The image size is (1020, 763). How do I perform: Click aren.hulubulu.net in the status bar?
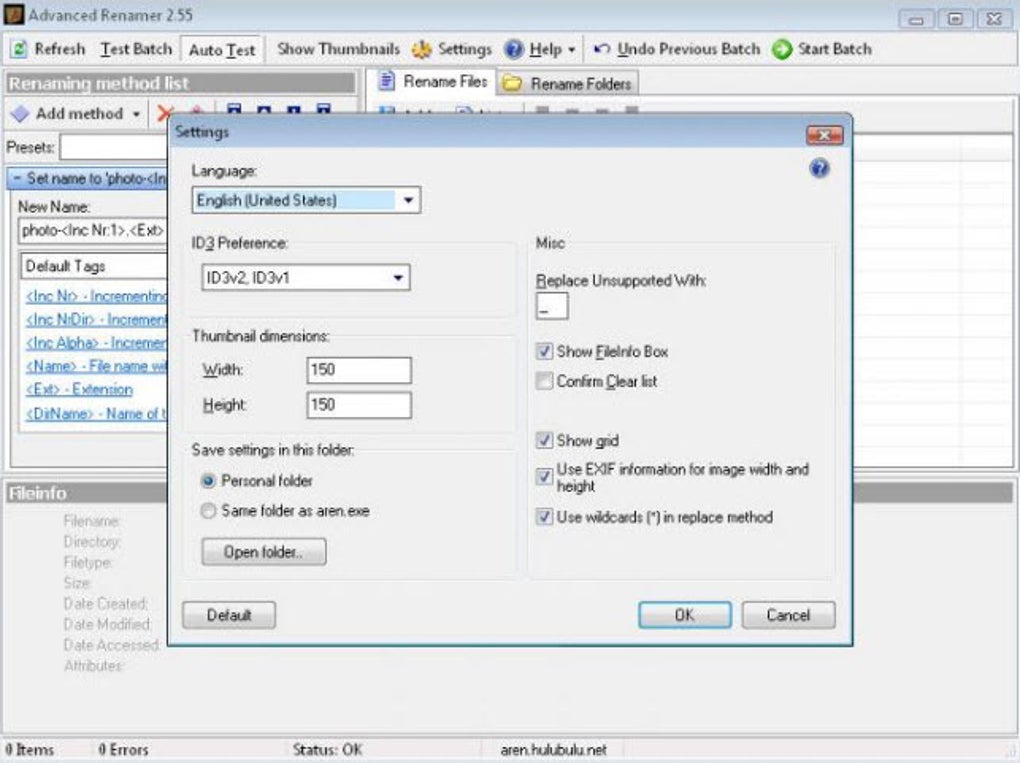tap(554, 749)
